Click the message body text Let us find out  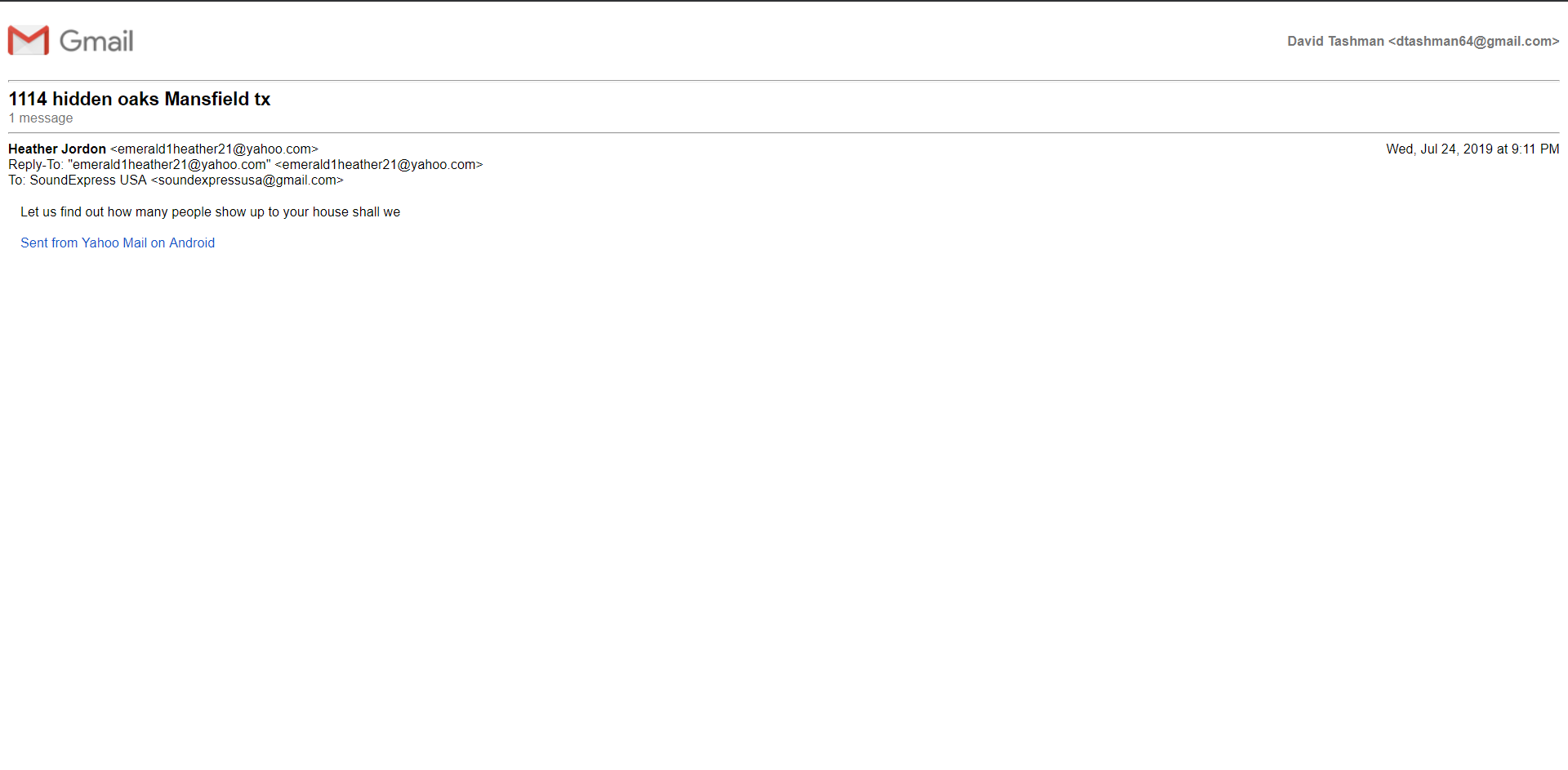[211, 211]
